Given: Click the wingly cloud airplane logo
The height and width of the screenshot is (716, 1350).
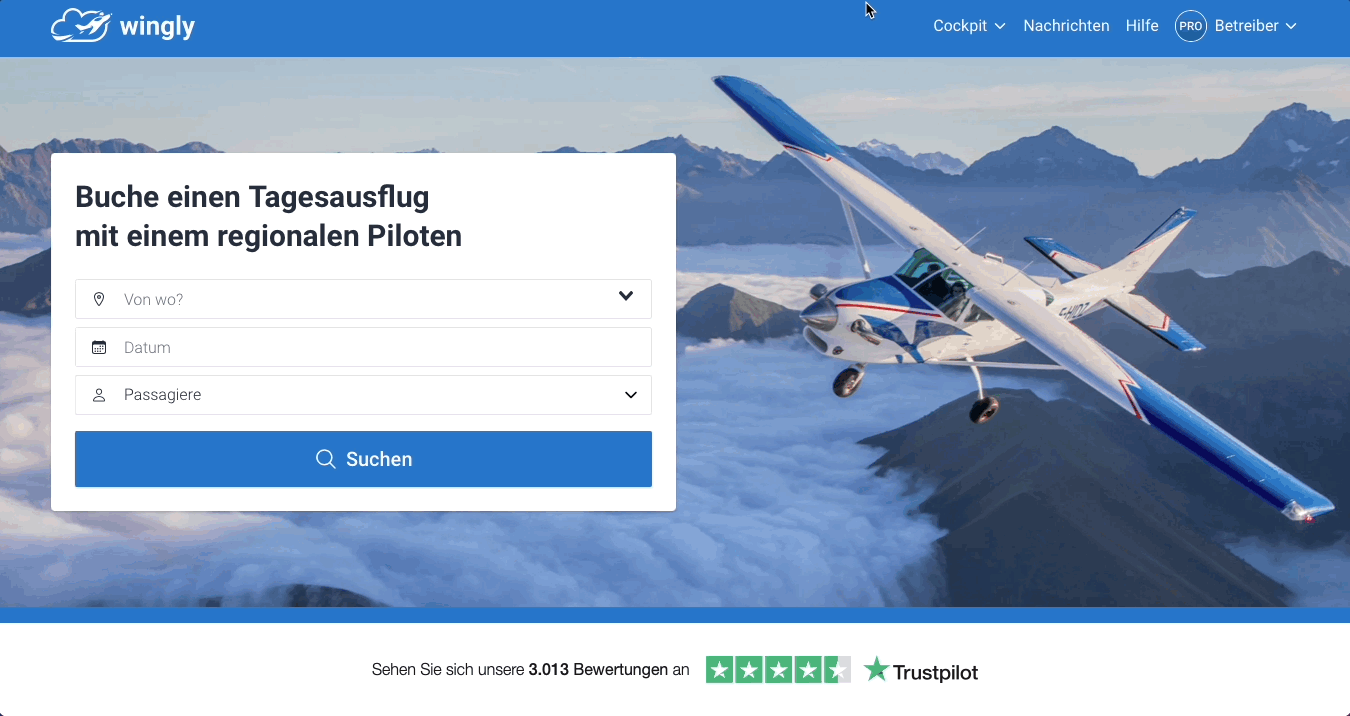Looking at the screenshot, I should [80, 26].
